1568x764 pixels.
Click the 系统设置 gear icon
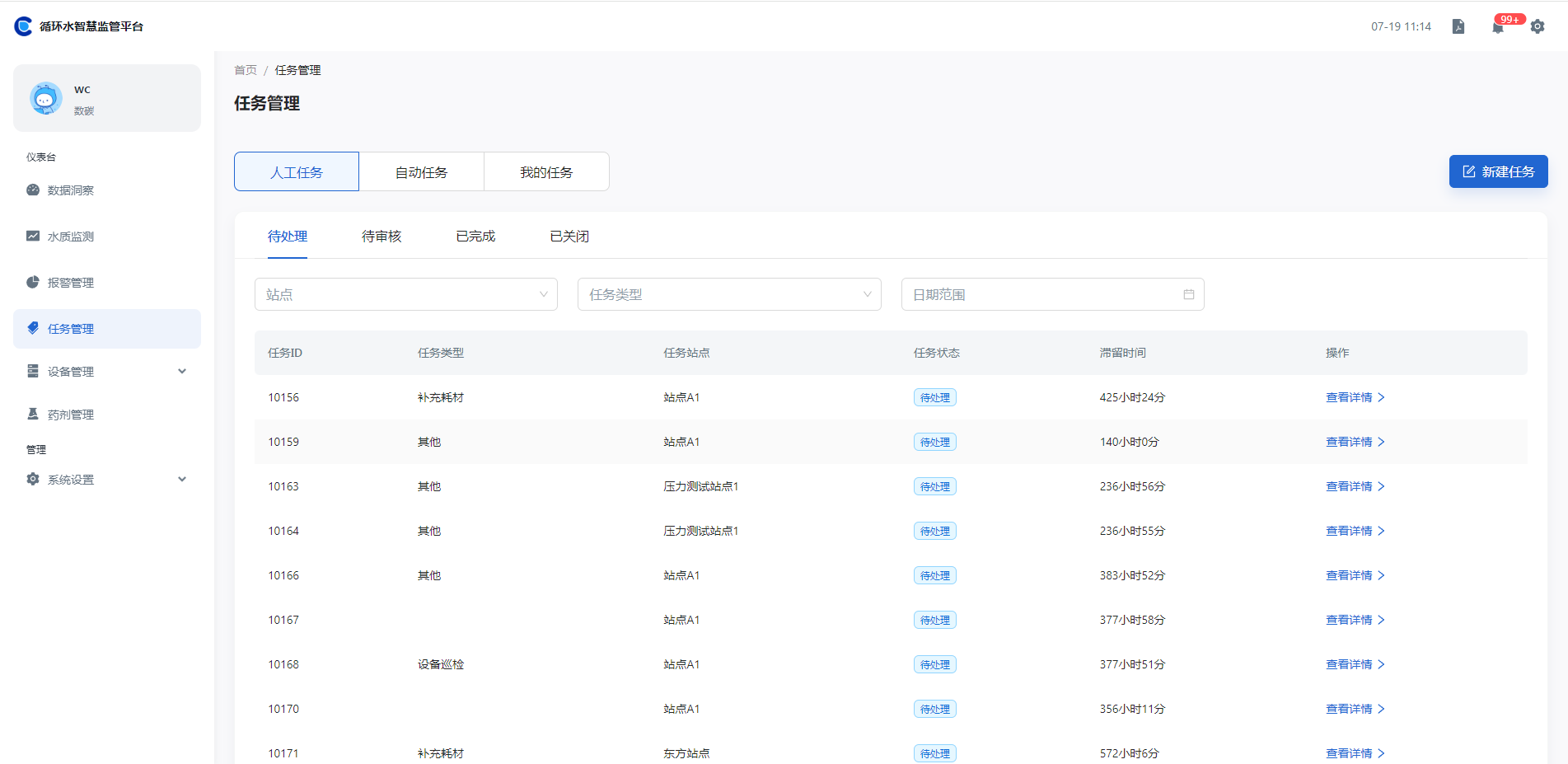tap(33, 479)
